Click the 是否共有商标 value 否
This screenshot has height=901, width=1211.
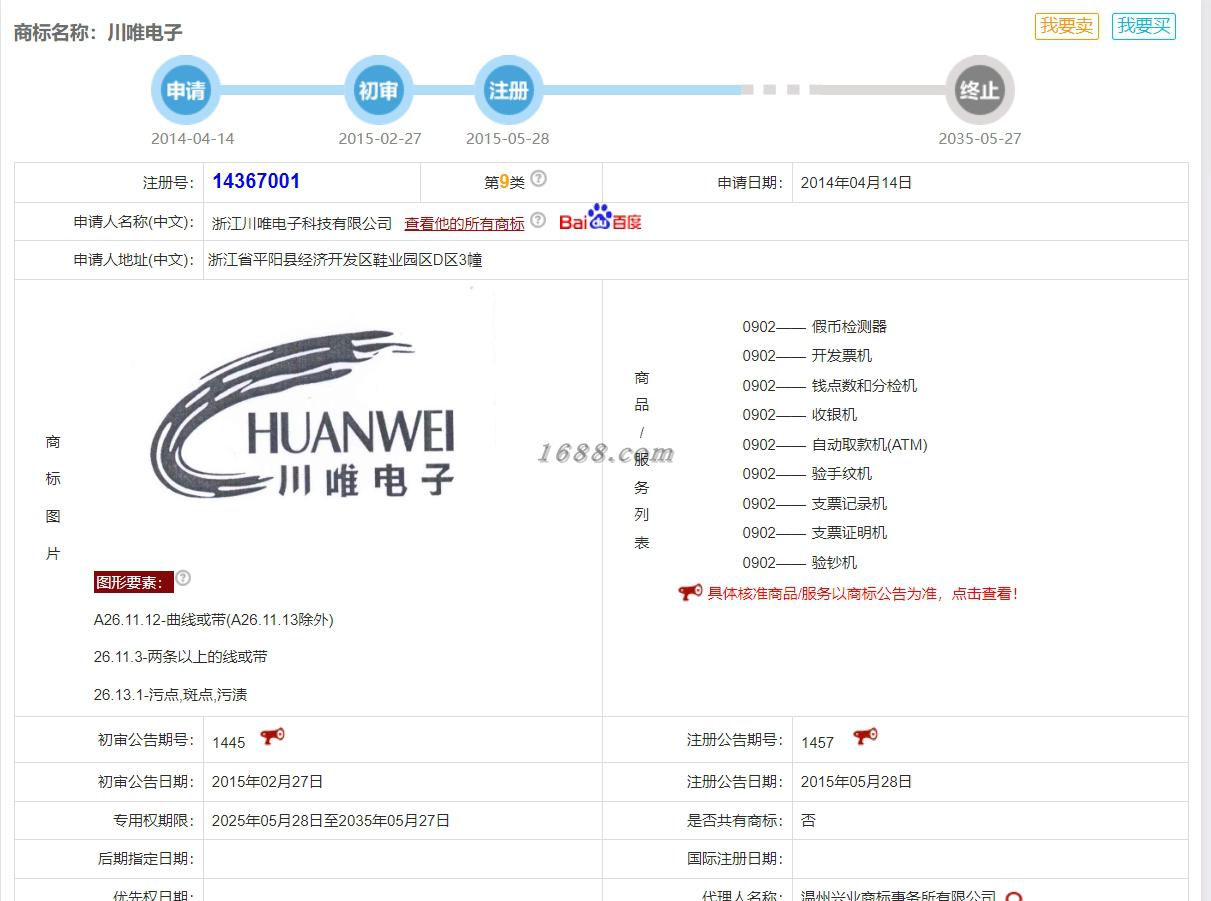[808, 820]
